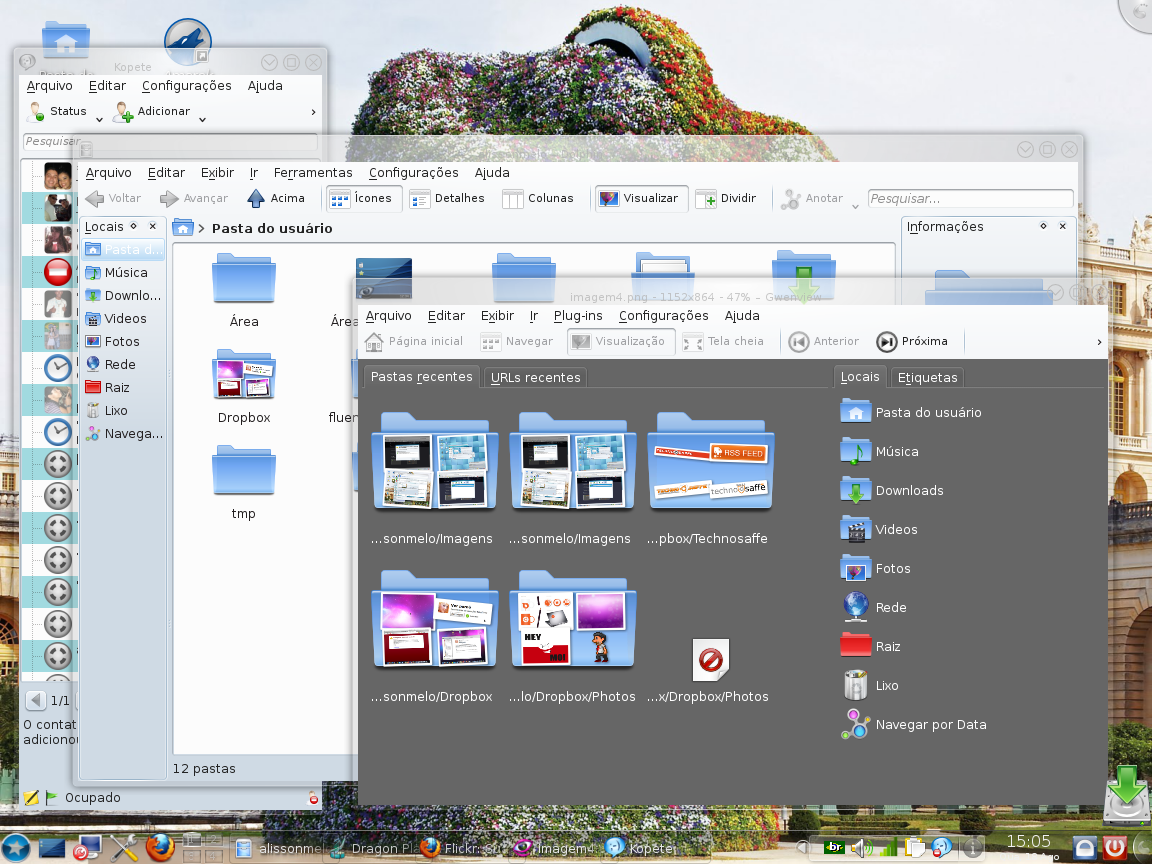Select the Ícones view mode

[x=364, y=198]
